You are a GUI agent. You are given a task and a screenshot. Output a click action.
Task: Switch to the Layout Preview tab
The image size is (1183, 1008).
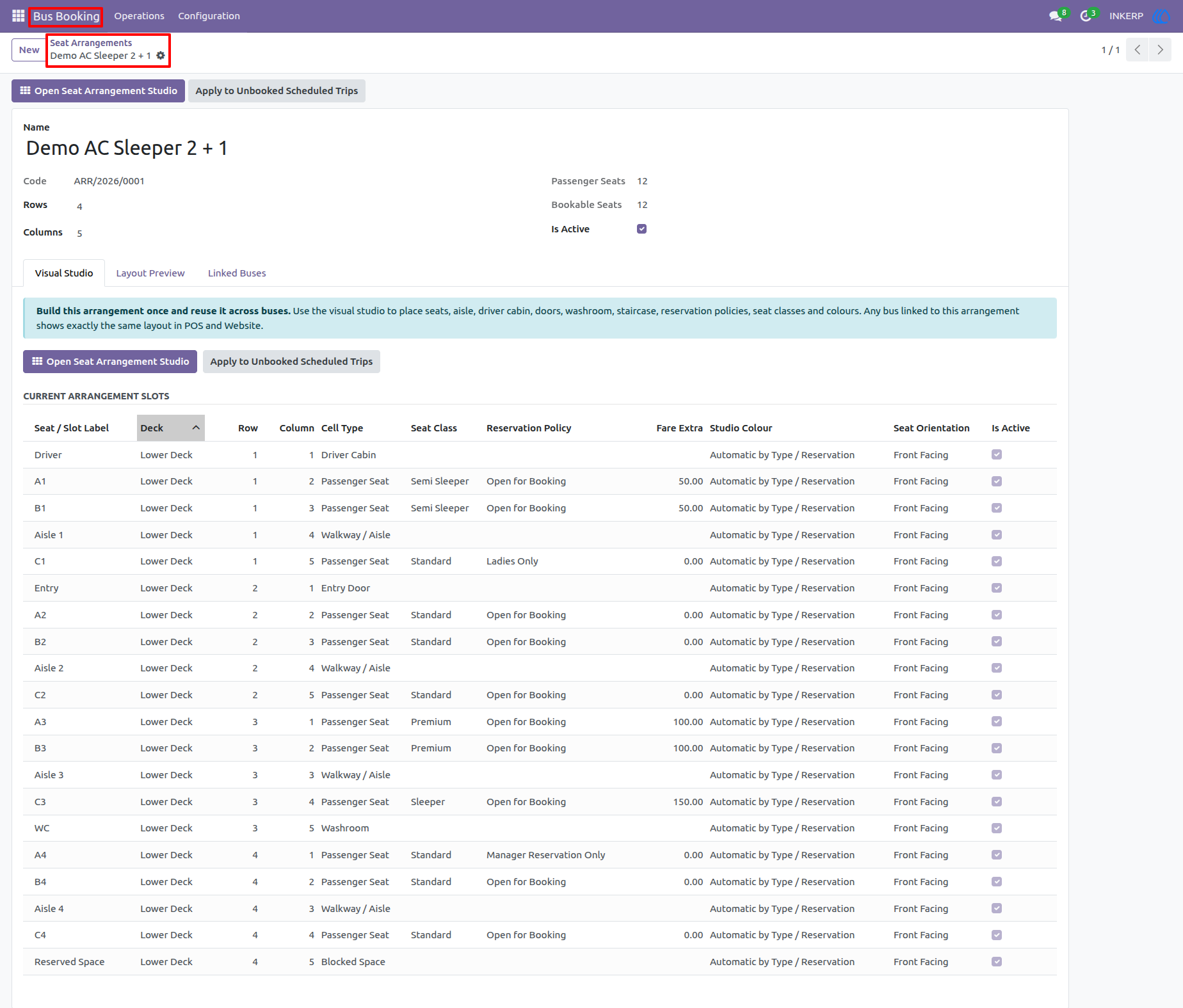coord(150,273)
